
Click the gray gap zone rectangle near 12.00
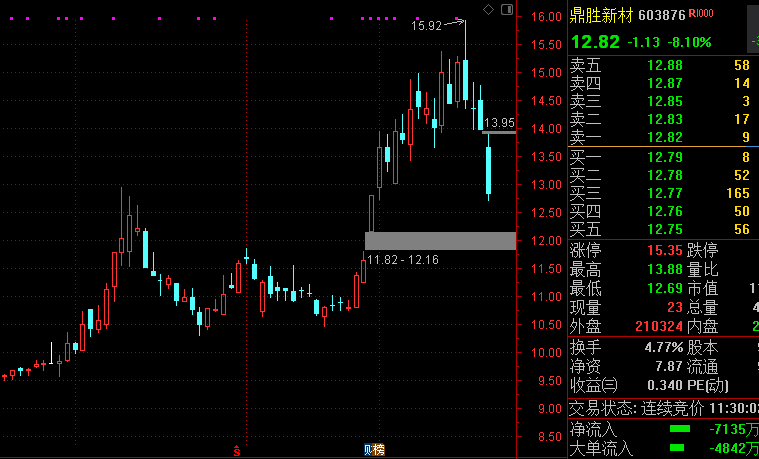click(440, 241)
